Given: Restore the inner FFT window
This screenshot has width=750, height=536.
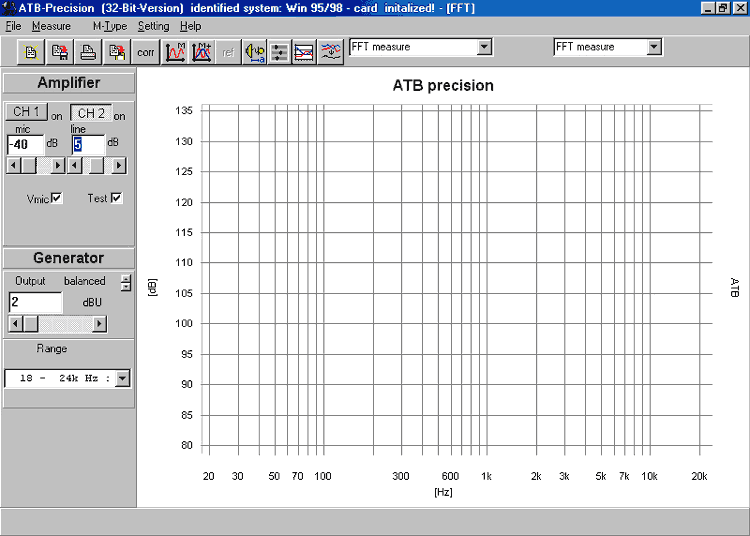Looking at the screenshot, I should [x=723, y=8].
